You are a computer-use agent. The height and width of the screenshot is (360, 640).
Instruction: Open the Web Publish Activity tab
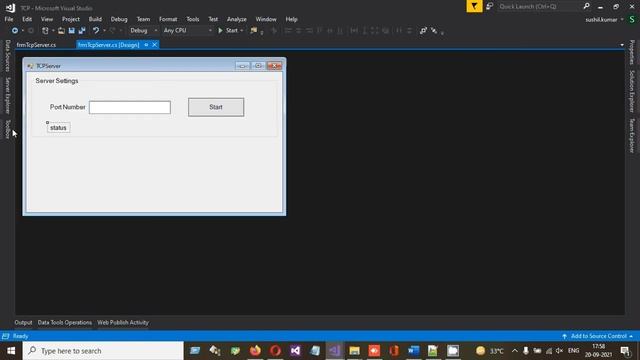(123, 322)
